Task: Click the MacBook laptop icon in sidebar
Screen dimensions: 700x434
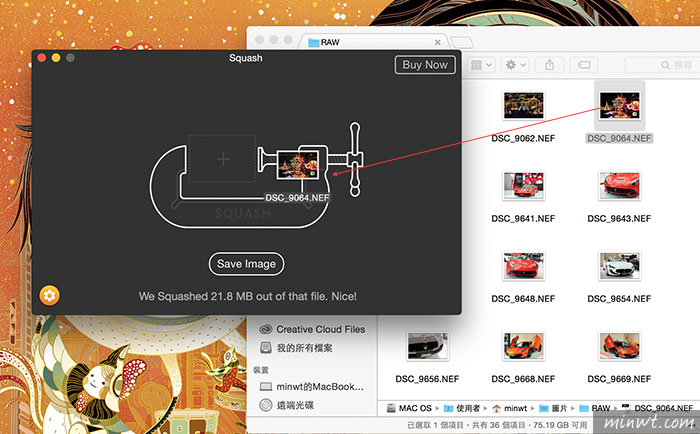Action: coord(266,387)
